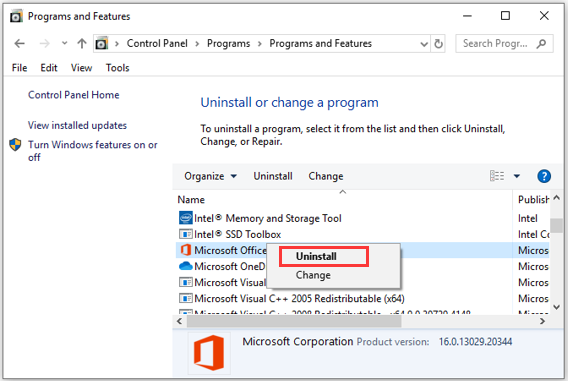This screenshot has width=568, height=381.
Task: Click Programs and Features breadcrumb segment
Action: [x=321, y=43]
